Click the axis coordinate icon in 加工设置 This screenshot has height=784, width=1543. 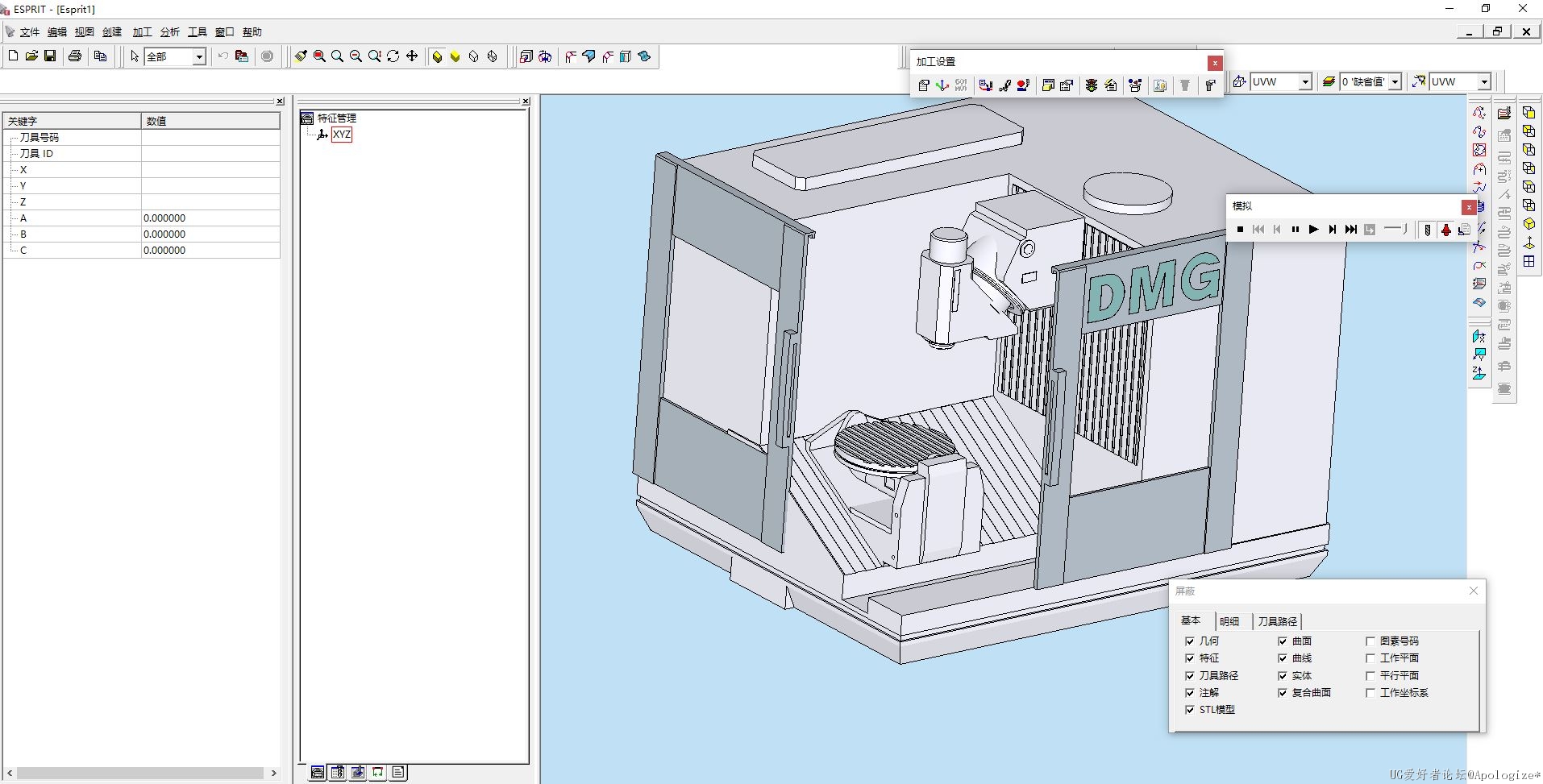[x=942, y=85]
